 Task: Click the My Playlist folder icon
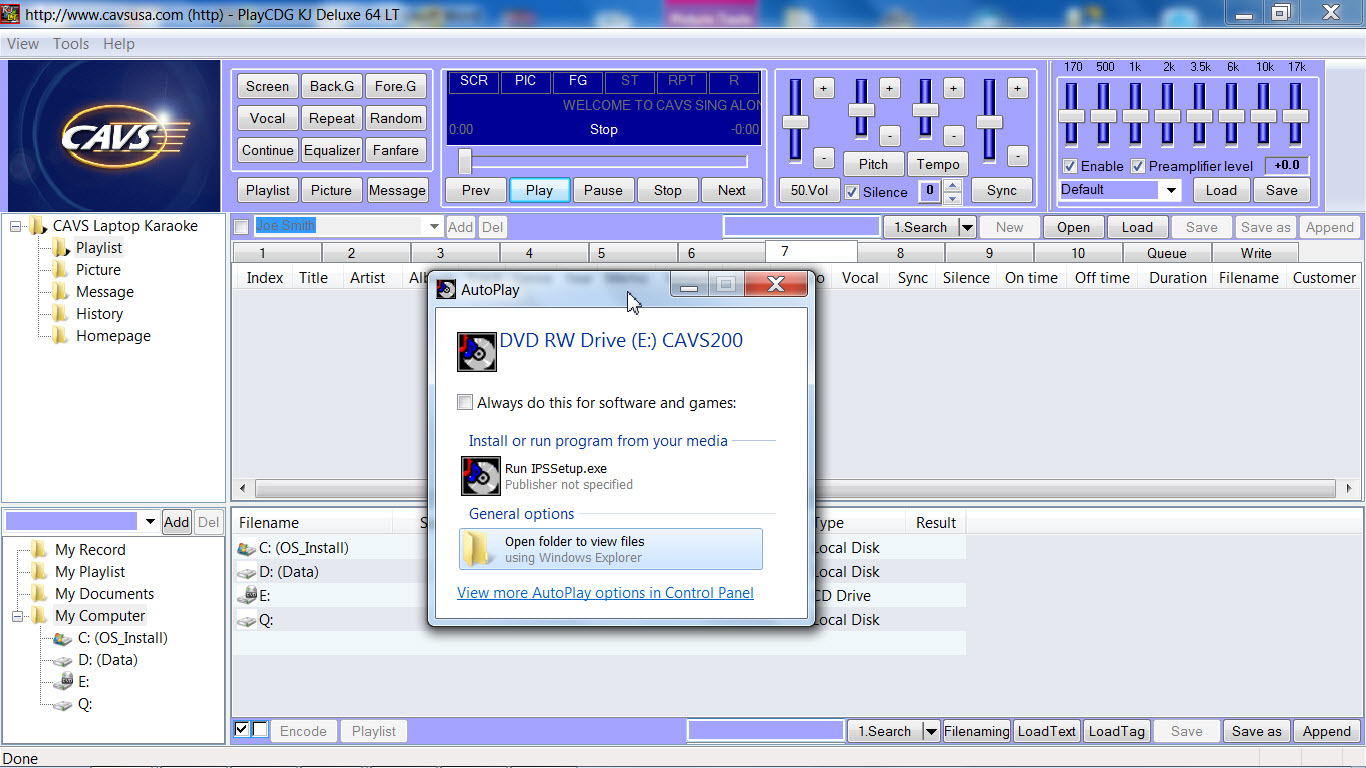[40, 572]
